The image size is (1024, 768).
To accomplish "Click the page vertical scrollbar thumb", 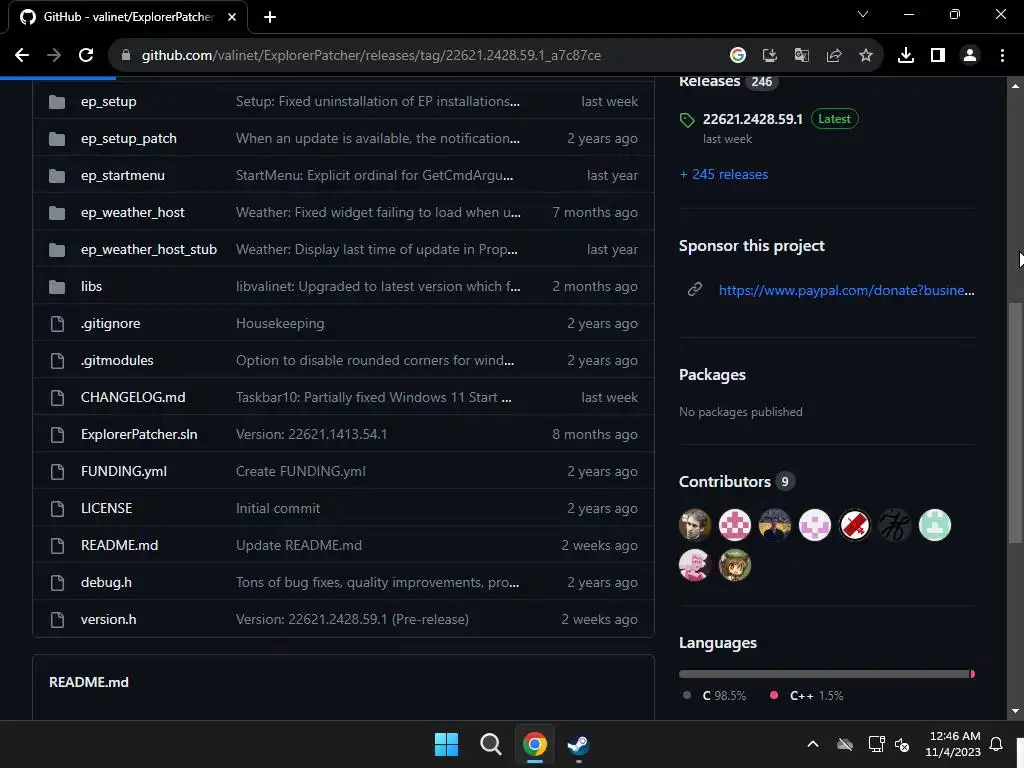I will (x=1014, y=423).
